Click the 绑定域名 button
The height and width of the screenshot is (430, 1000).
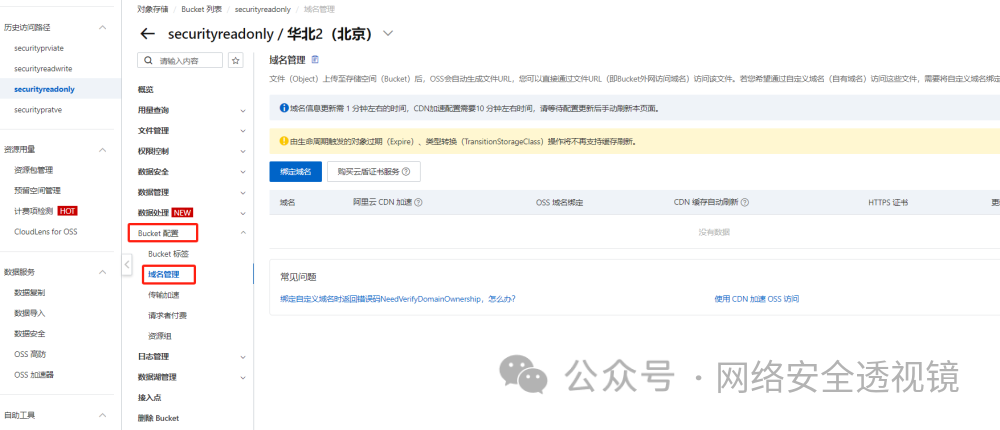click(295, 172)
